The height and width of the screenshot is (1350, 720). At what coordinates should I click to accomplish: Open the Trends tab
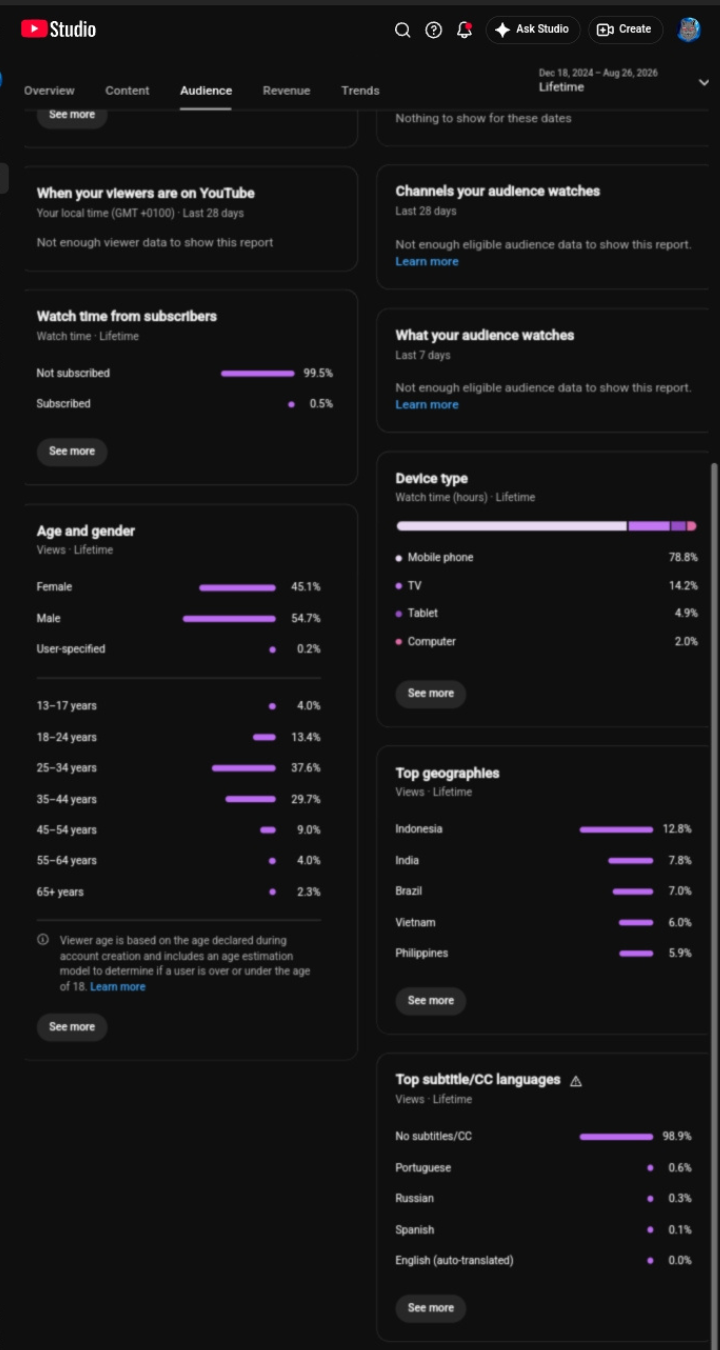pyautogui.click(x=360, y=90)
